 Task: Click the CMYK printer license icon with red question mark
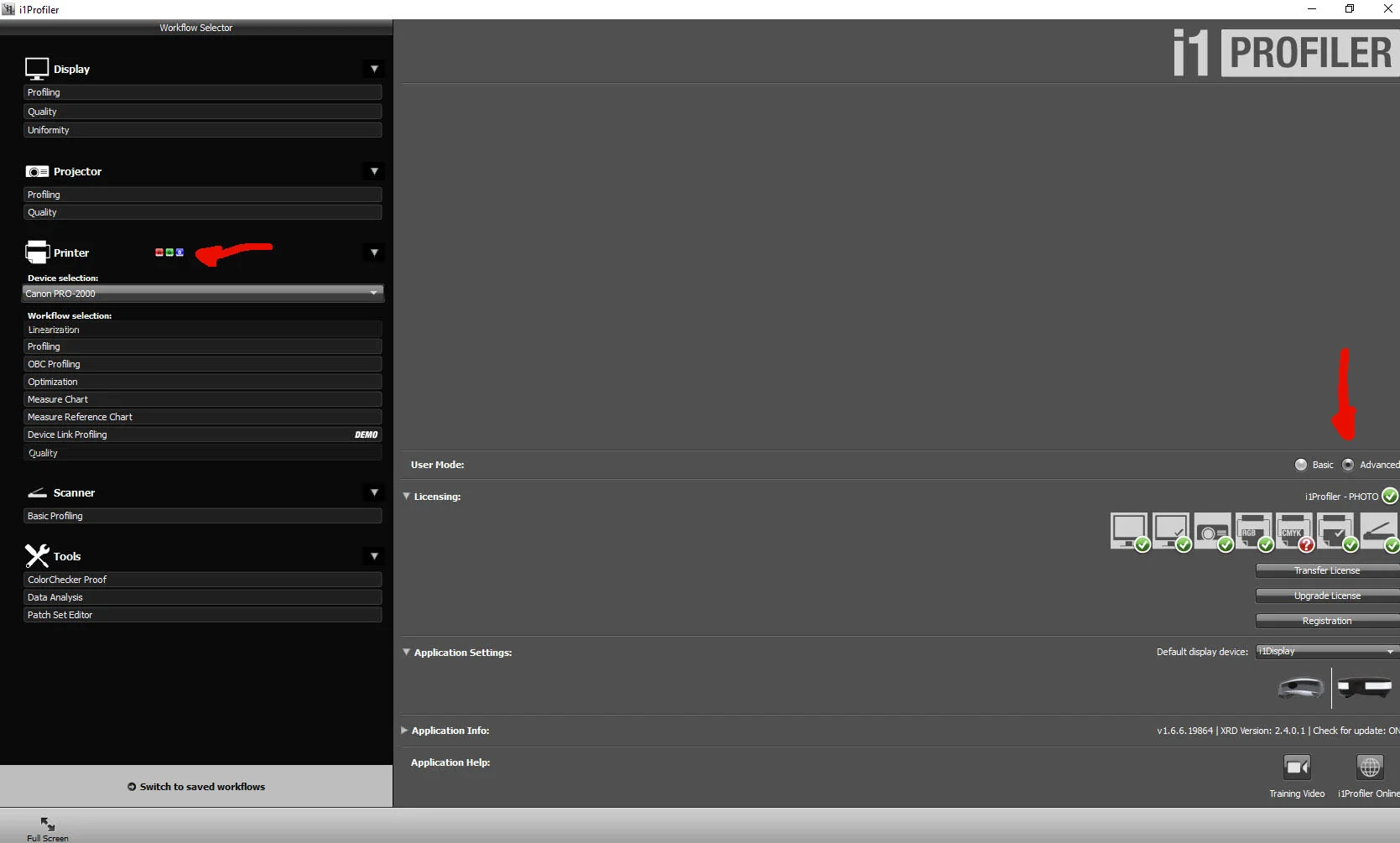(1293, 532)
